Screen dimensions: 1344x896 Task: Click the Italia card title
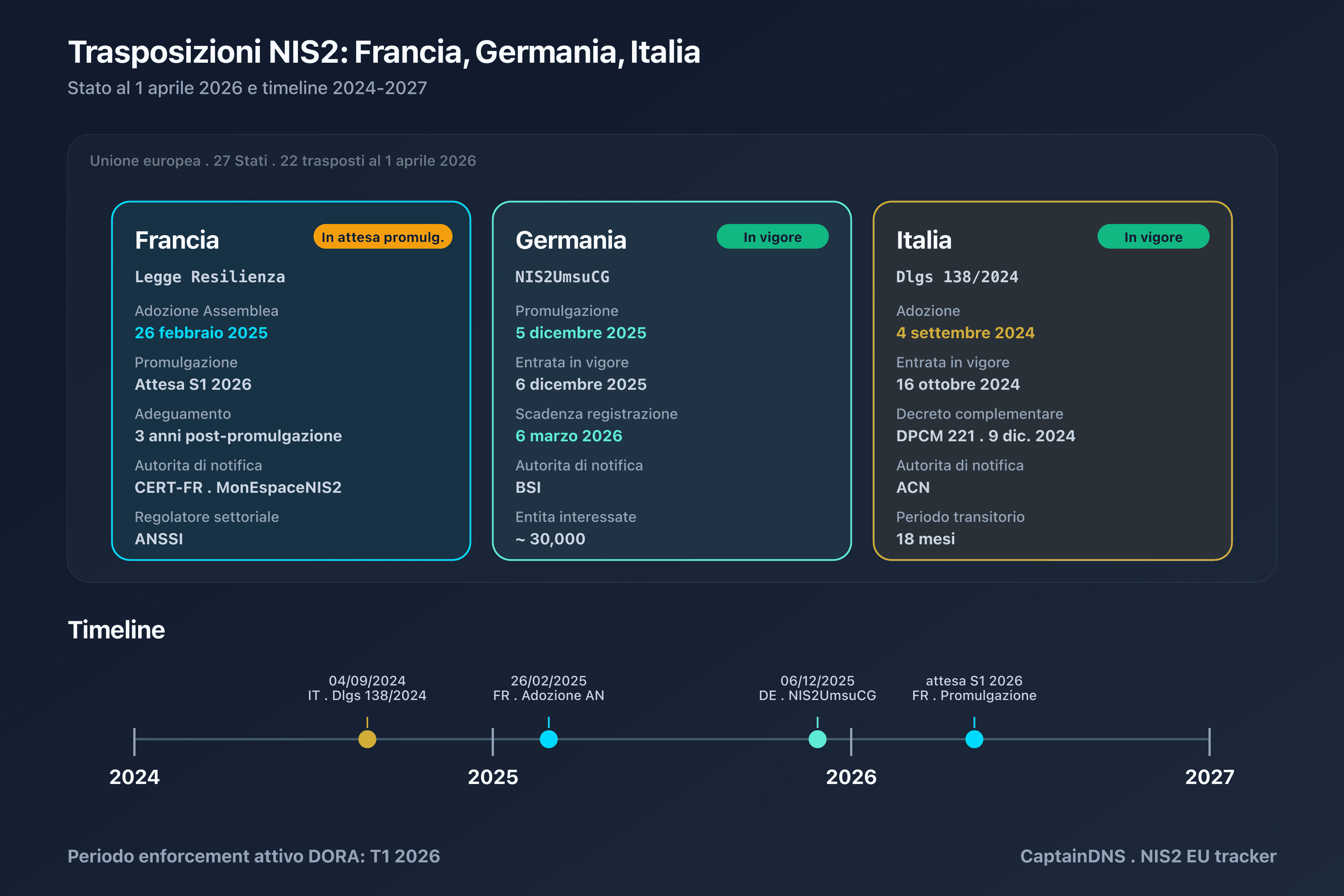click(x=923, y=240)
